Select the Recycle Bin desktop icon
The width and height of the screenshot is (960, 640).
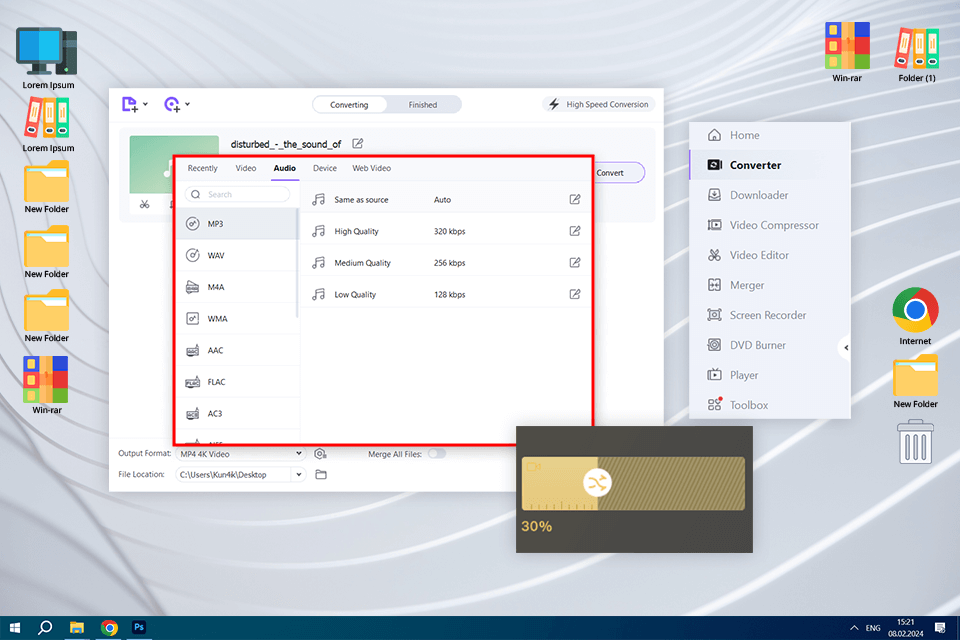click(915, 442)
